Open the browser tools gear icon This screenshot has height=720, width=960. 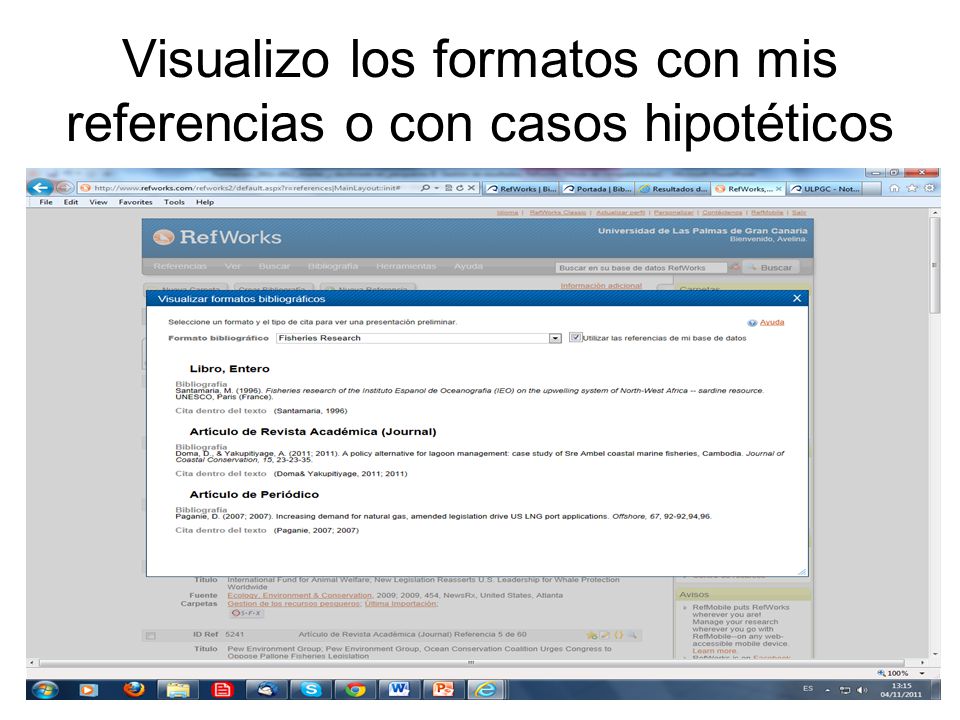click(929, 188)
